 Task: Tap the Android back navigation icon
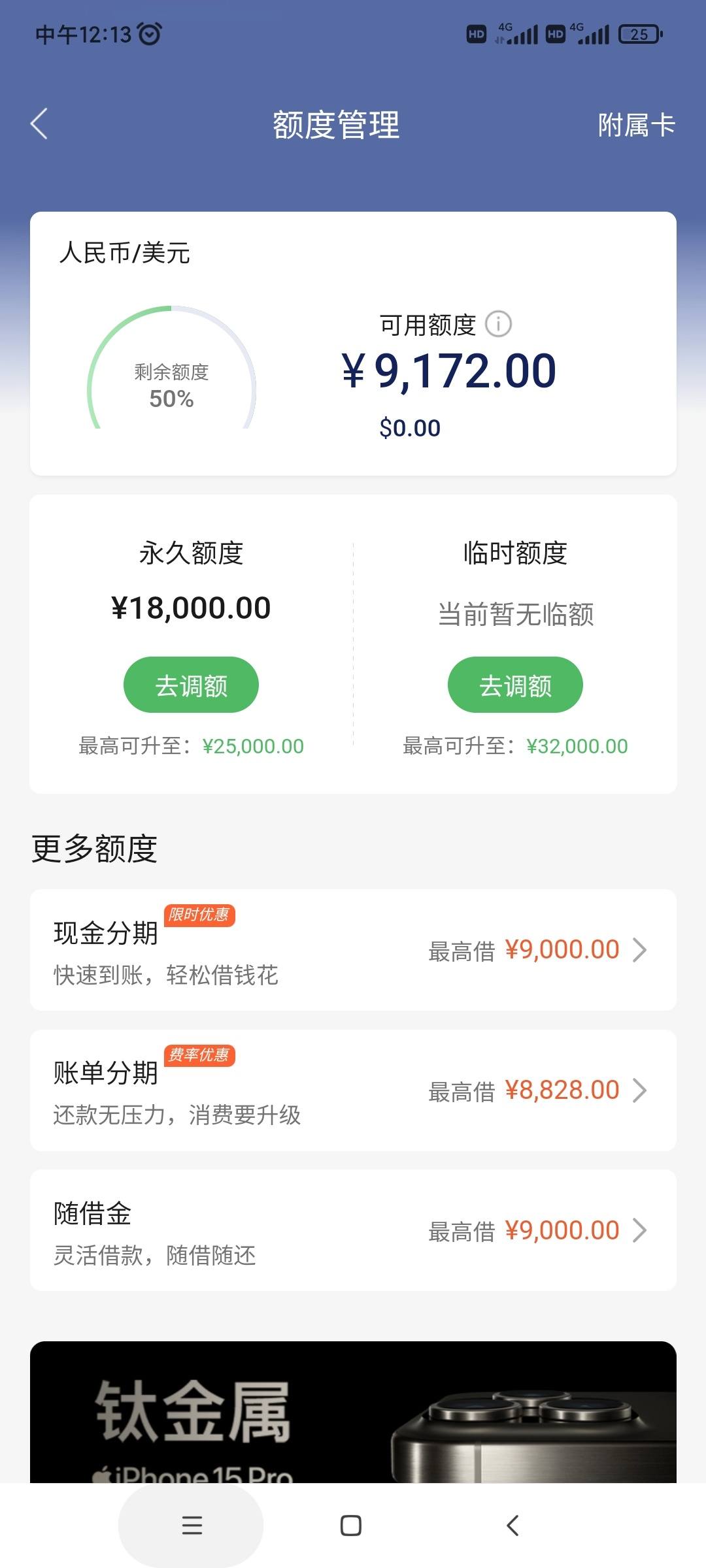click(513, 1526)
